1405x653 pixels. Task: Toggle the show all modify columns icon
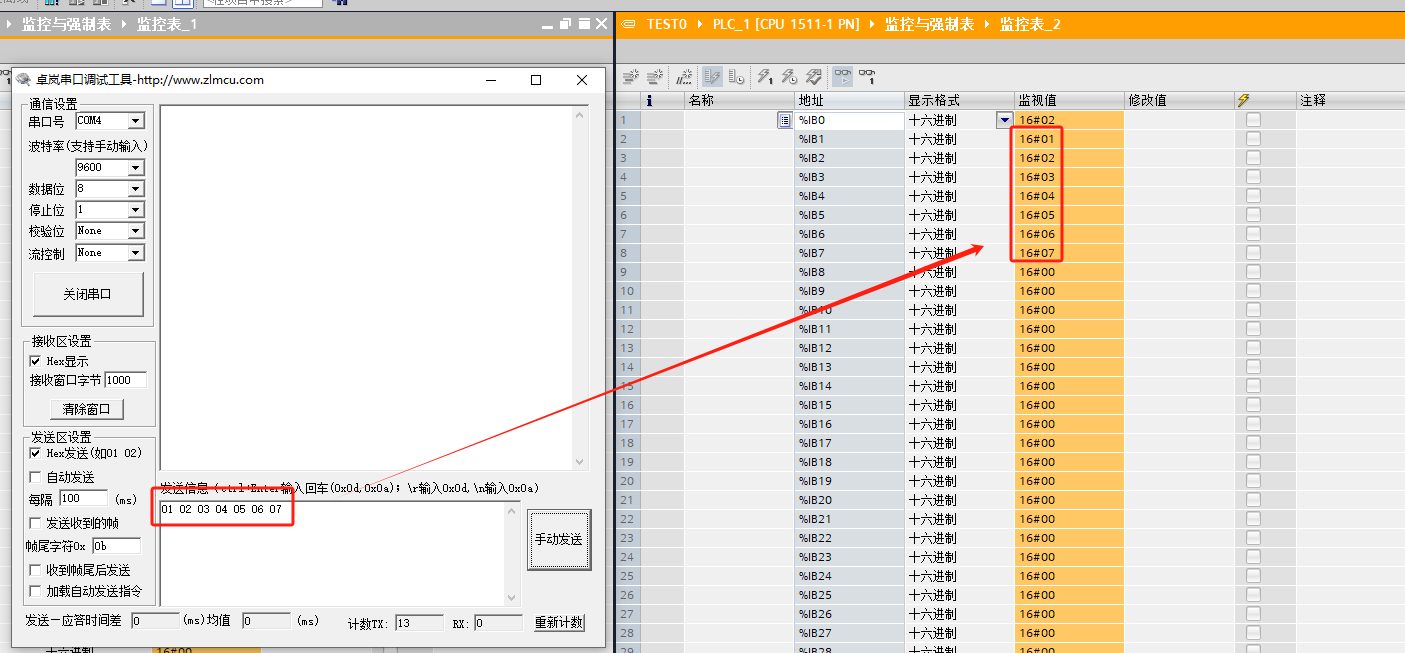pos(713,76)
